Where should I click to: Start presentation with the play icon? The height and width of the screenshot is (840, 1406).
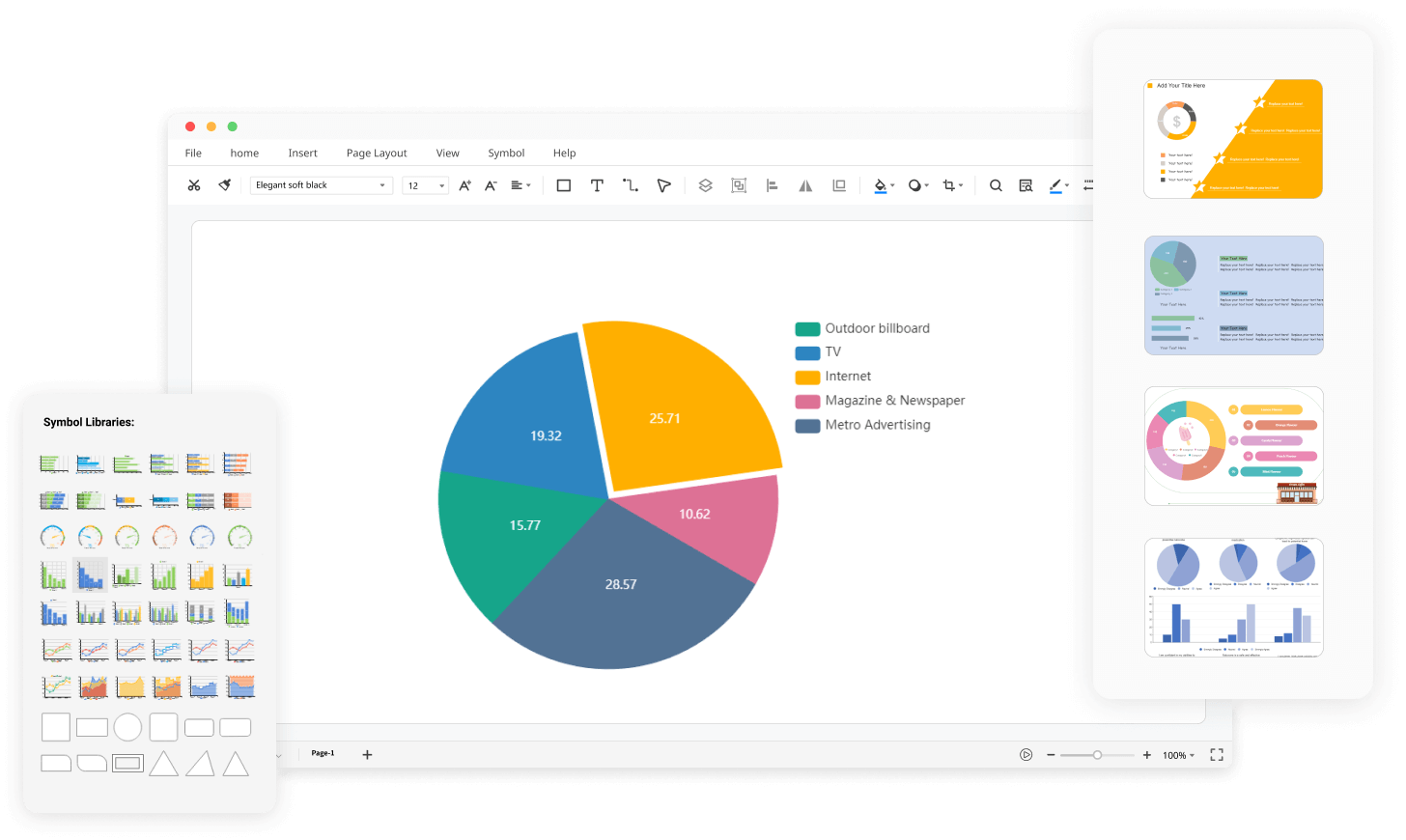tap(1026, 755)
